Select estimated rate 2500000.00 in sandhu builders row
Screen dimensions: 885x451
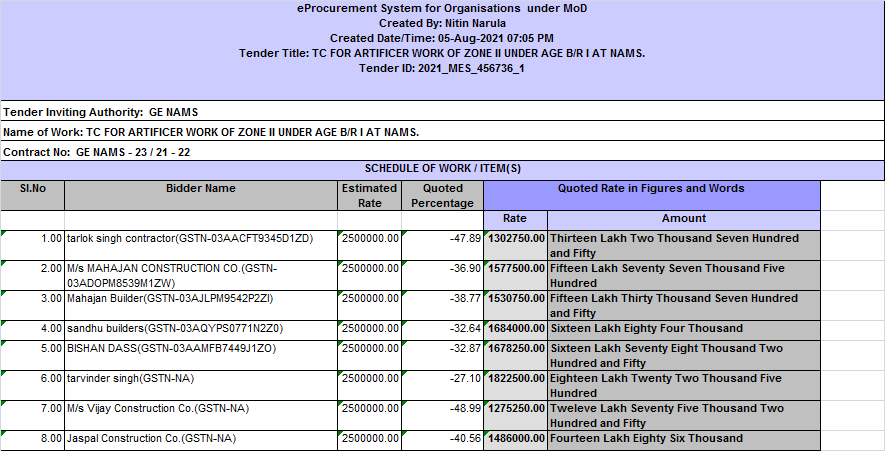[x=370, y=330]
